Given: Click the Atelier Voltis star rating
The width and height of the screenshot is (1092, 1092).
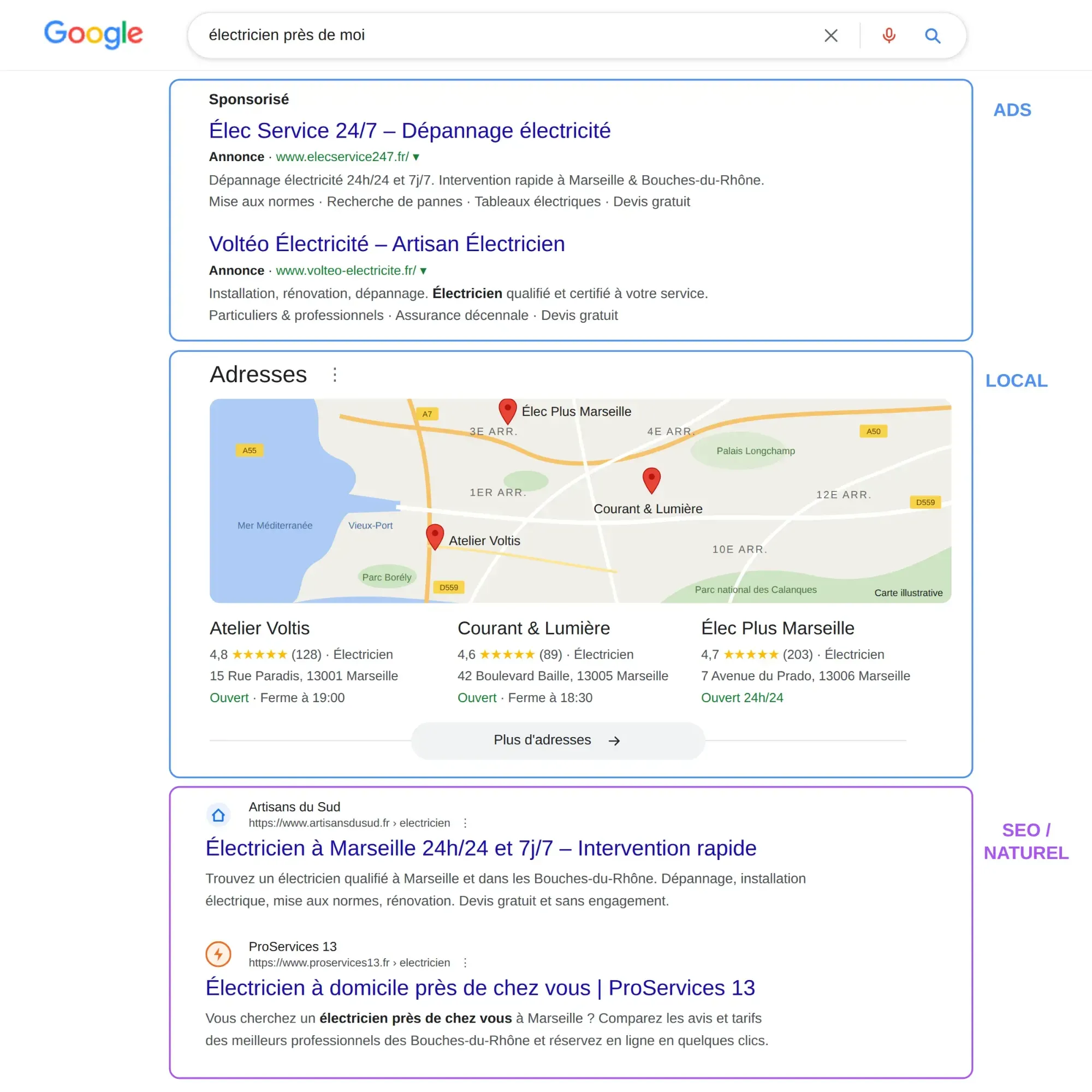Looking at the screenshot, I should coord(259,655).
